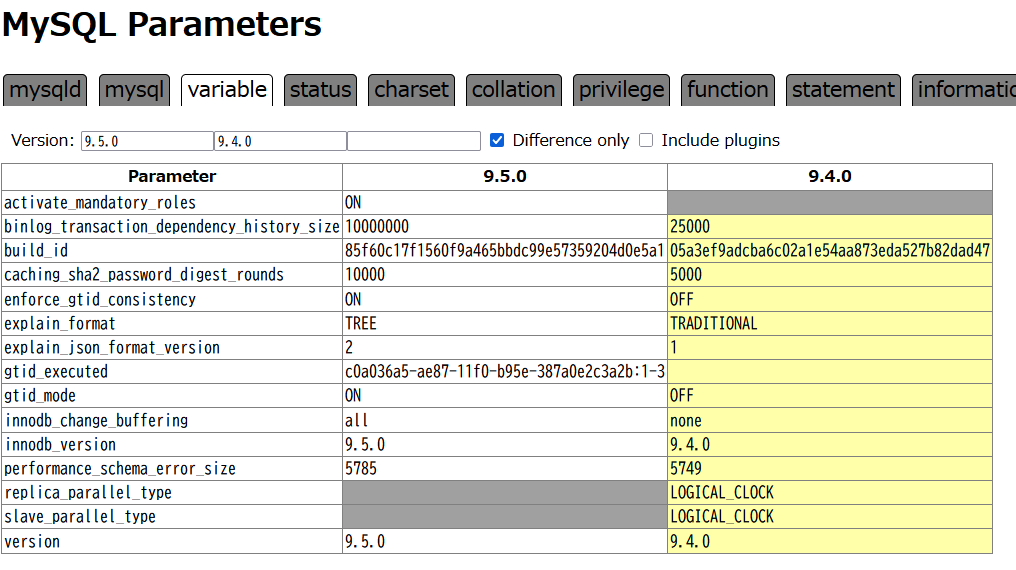The width and height of the screenshot is (1016, 570).
Task: Select the function tab
Action: click(728, 89)
